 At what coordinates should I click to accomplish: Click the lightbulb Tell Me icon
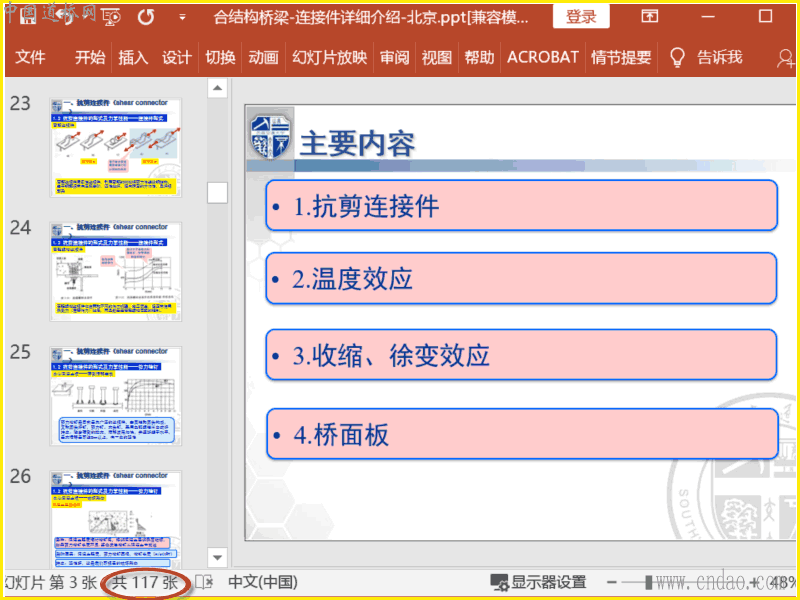pos(677,58)
